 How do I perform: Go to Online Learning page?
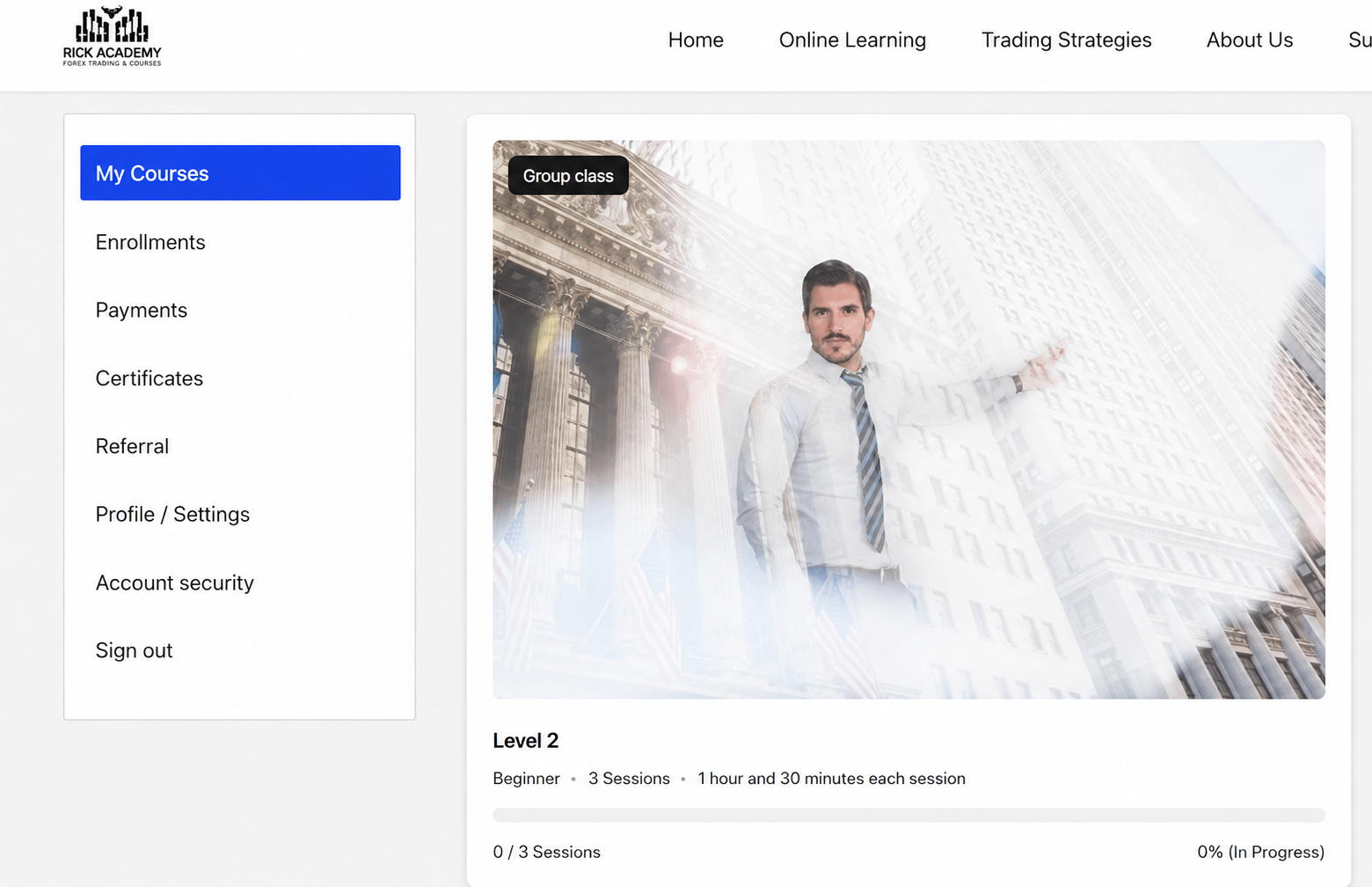pos(852,40)
